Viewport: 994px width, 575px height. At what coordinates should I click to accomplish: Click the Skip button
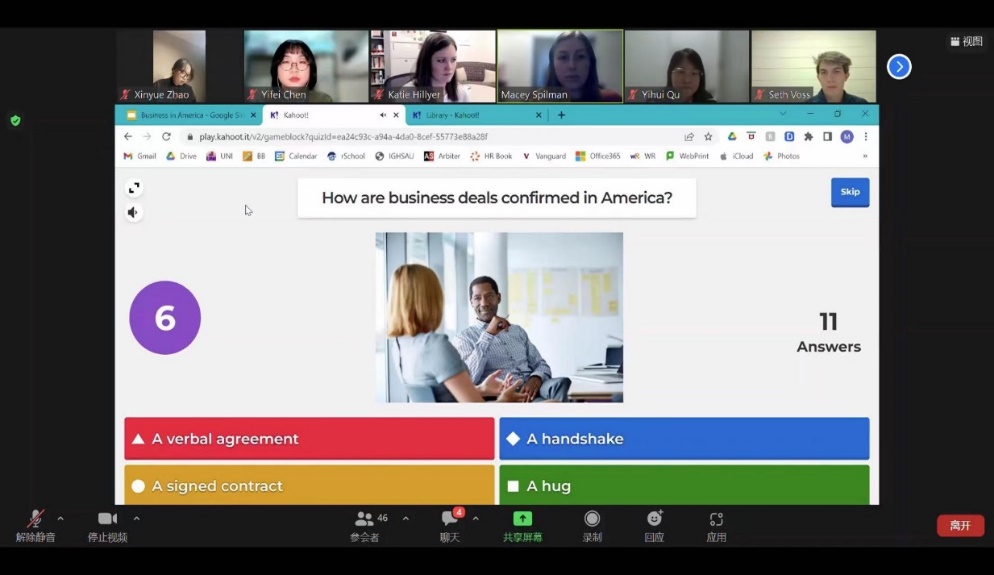[849, 192]
